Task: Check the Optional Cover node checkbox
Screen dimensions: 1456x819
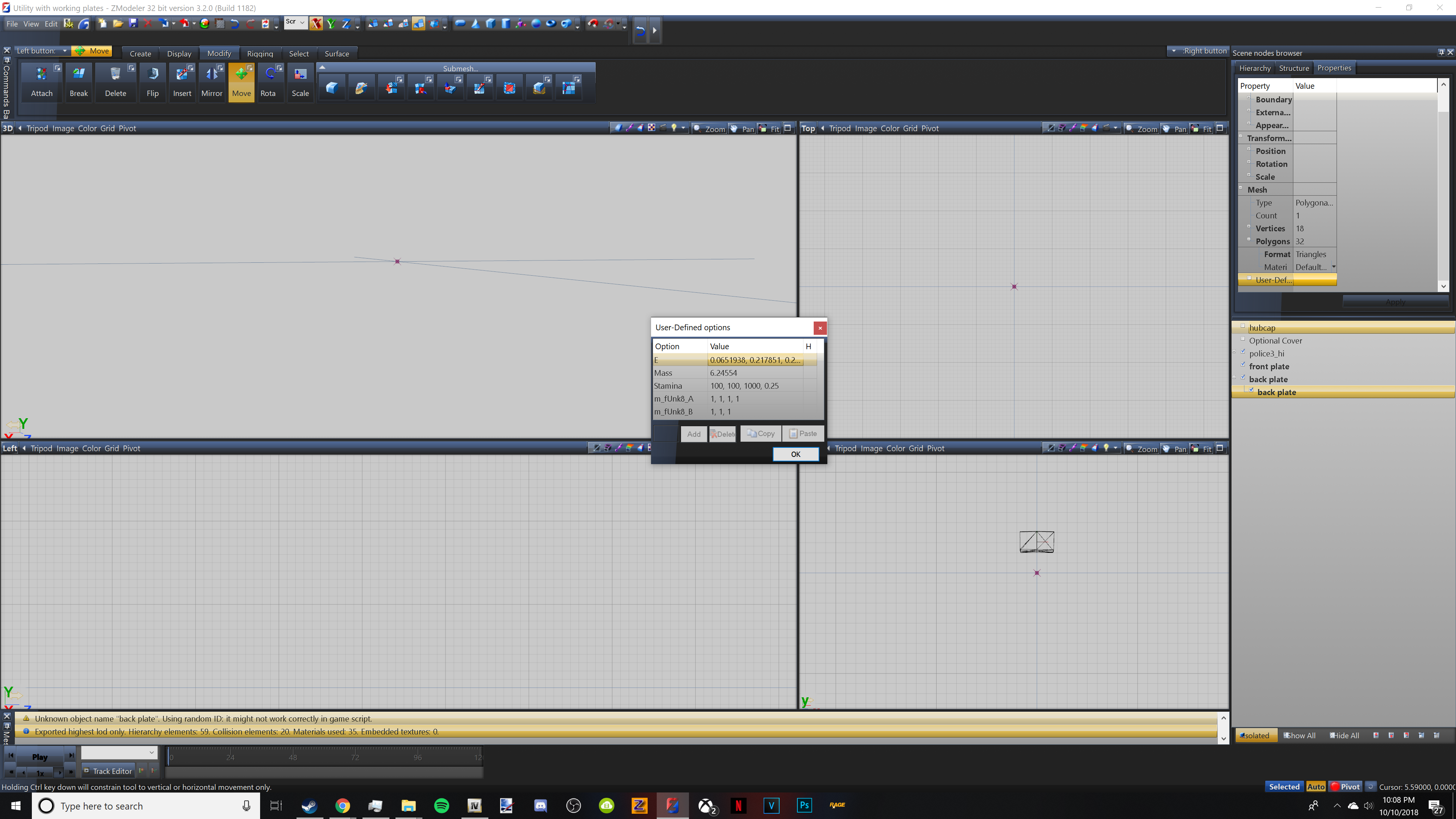Action: [x=1243, y=339]
